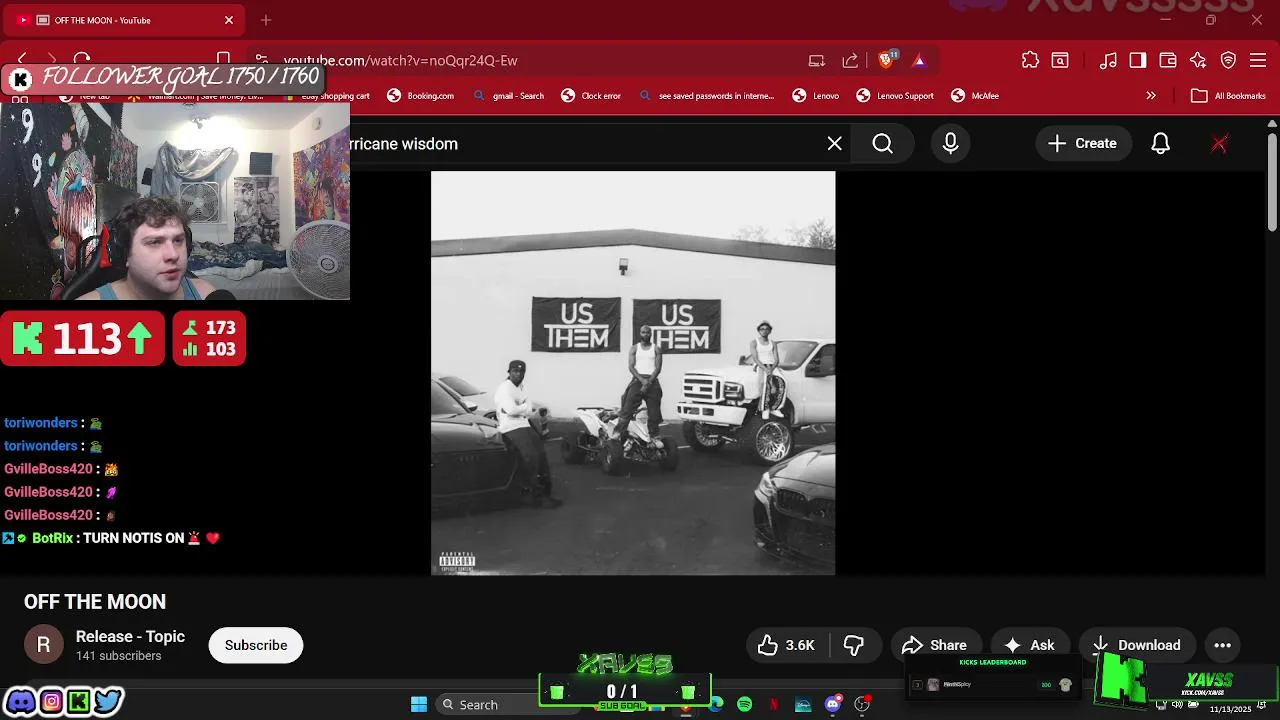The width and height of the screenshot is (1280, 720).
Task: Open a new browser tab
Action: click(x=266, y=20)
